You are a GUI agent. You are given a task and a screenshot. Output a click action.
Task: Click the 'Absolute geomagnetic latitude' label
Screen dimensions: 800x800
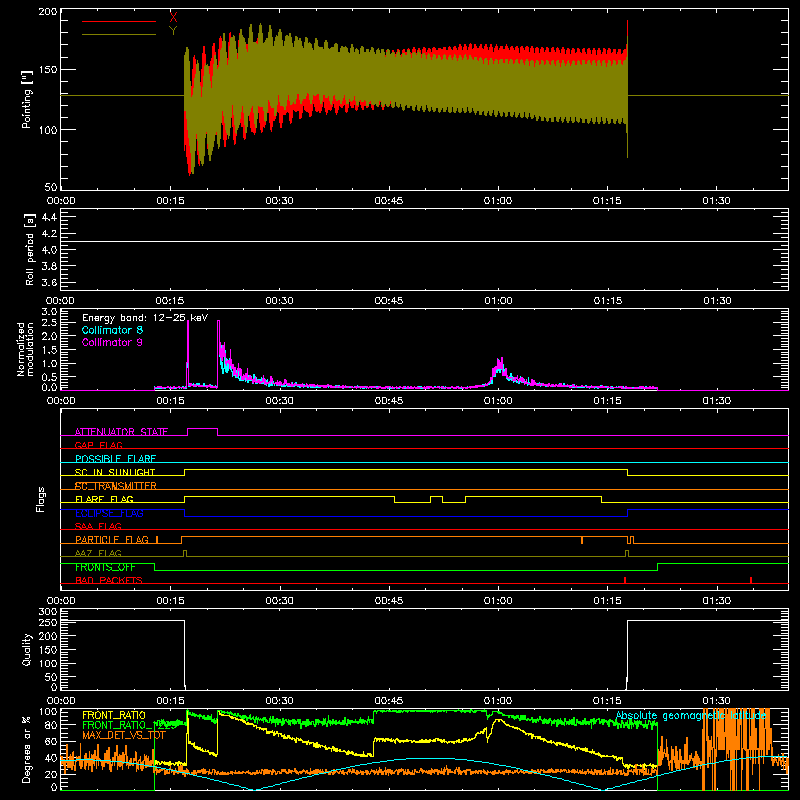(691, 715)
